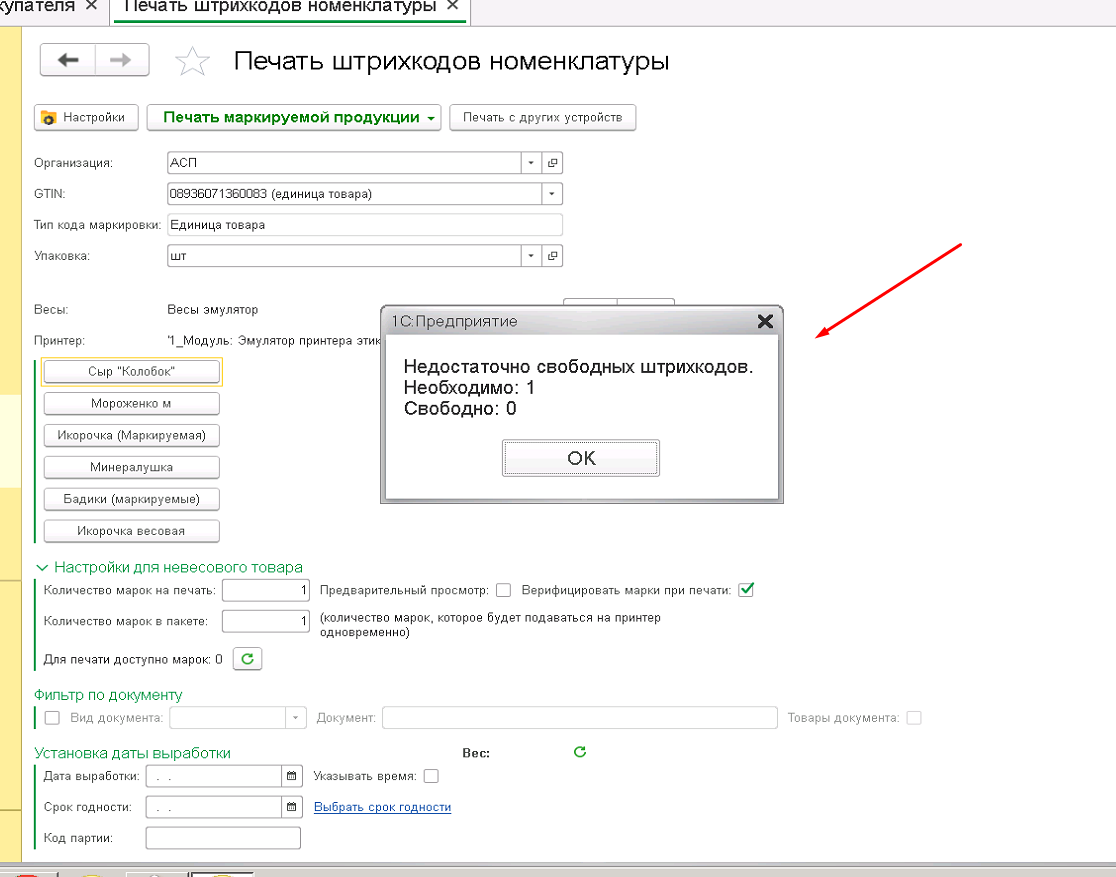Refresh available marks count

247,659
